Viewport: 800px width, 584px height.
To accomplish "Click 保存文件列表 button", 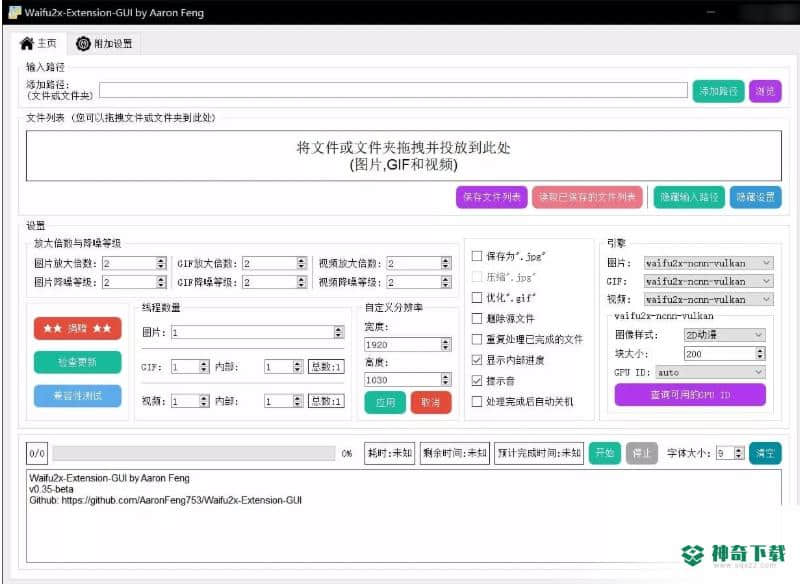I will (x=491, y=197).
